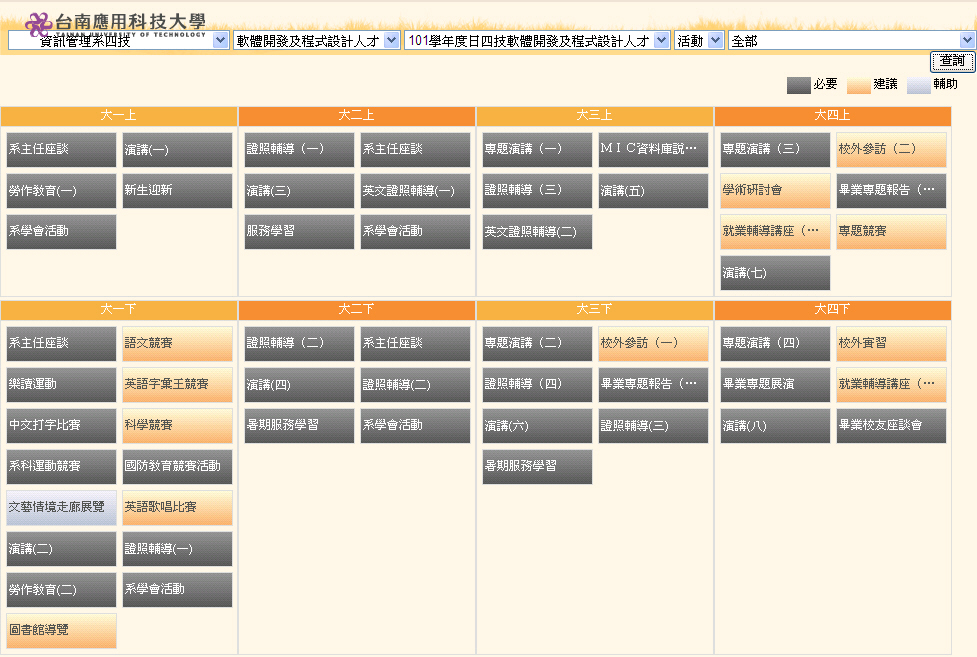Click the light blue 文藝情境走廊展覽 tile
The image size is (977, 657).
click(61, 508)
